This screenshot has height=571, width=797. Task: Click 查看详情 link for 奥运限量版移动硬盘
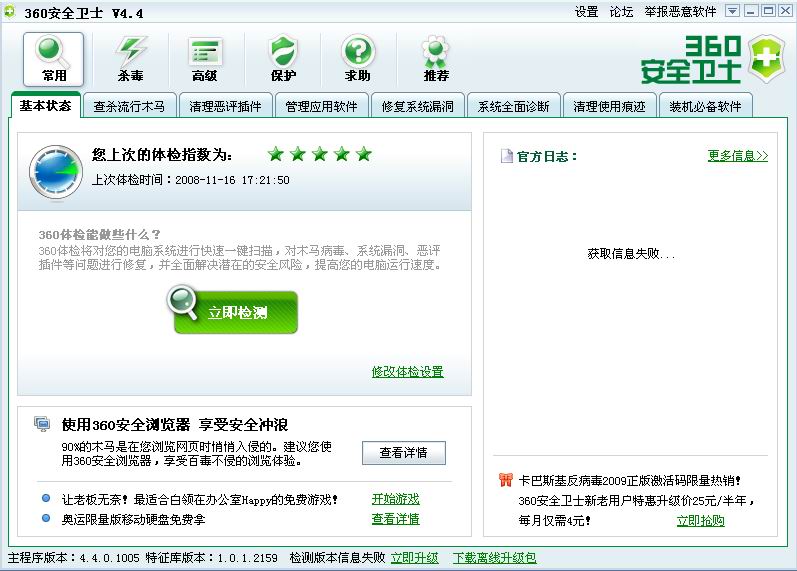click(x=395, y=519)
